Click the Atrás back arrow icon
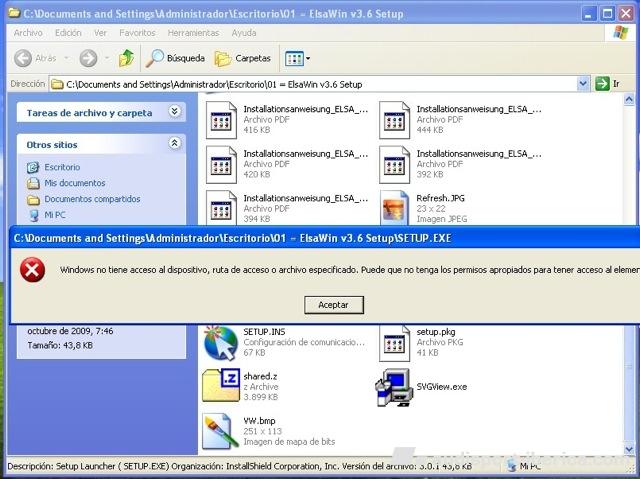Viewport: 640px width, 479px height. [23, 58]
